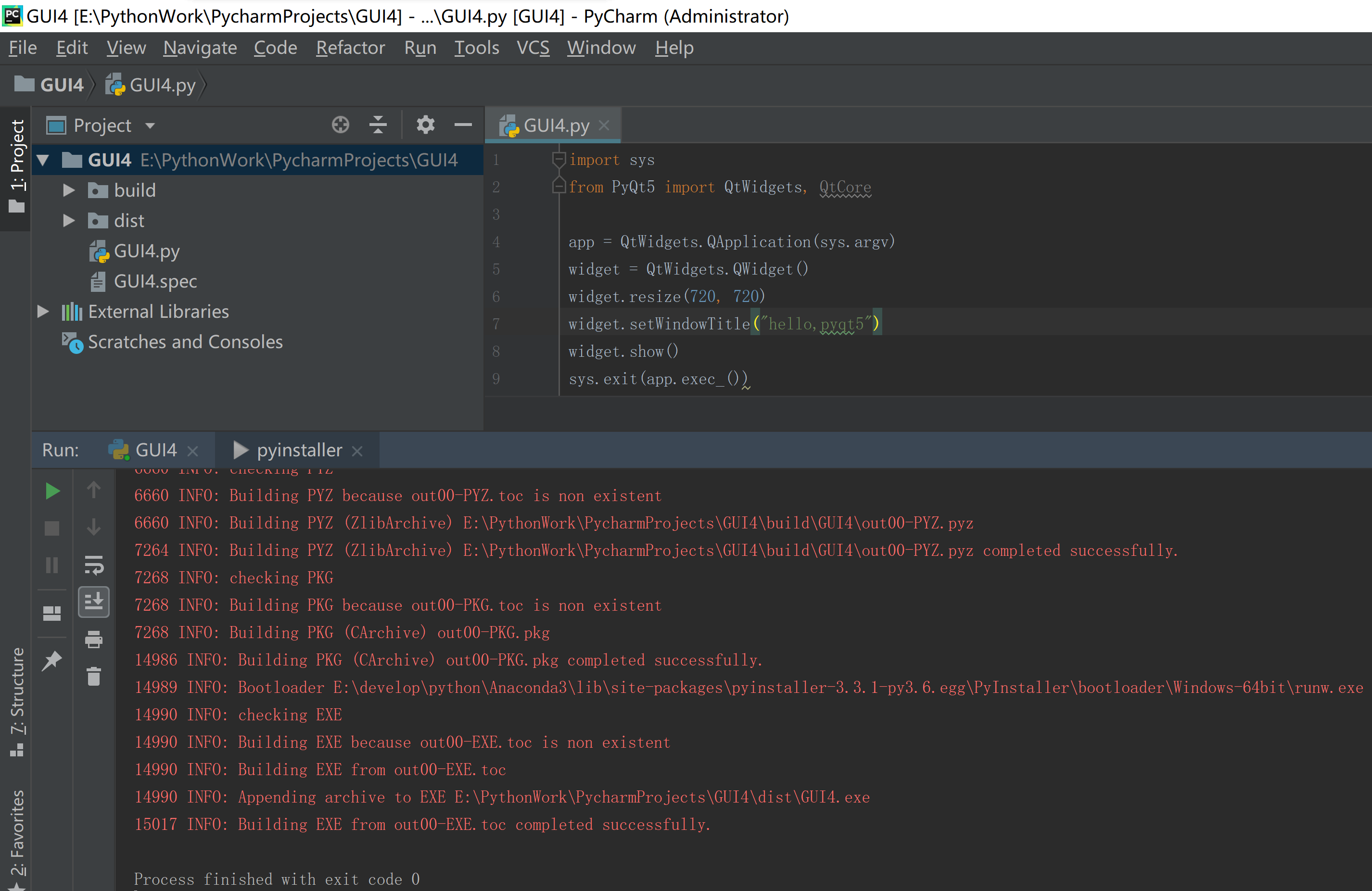Click the locate/scroll from source target icon
This screenshot has width=1372, height=891.
[341, 125]
